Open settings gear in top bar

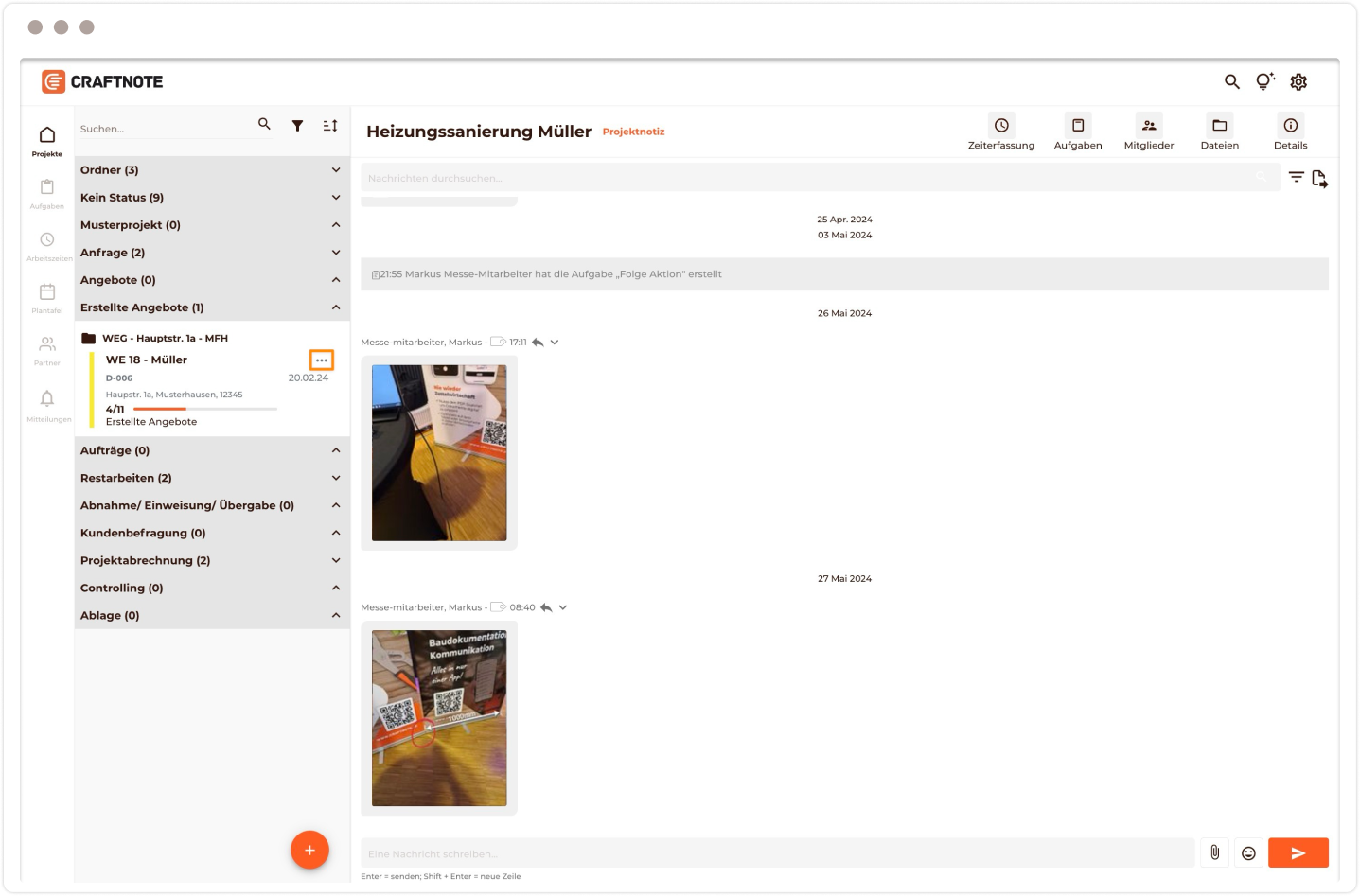point(1298,82)
